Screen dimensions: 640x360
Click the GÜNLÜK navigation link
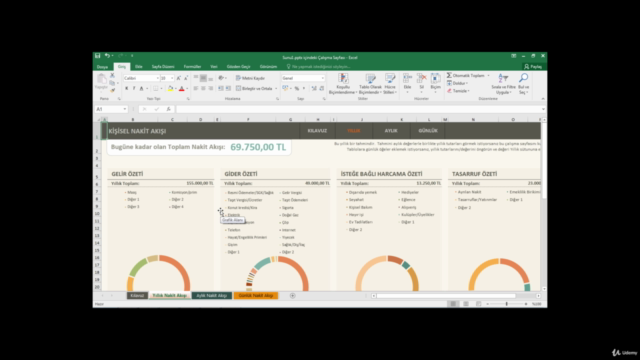click(x=428, y=131)
